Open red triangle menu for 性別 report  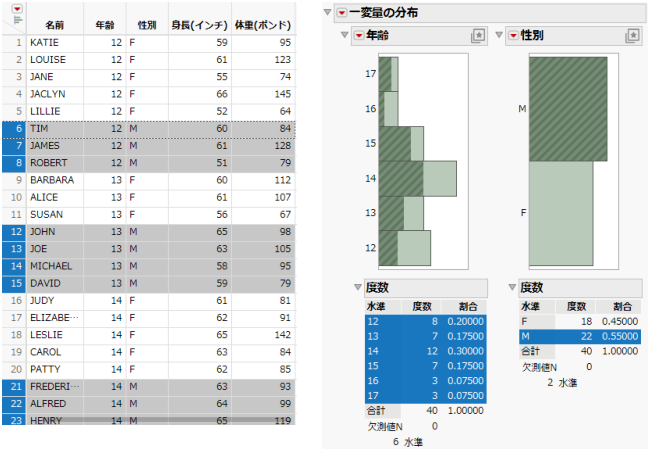513,36
